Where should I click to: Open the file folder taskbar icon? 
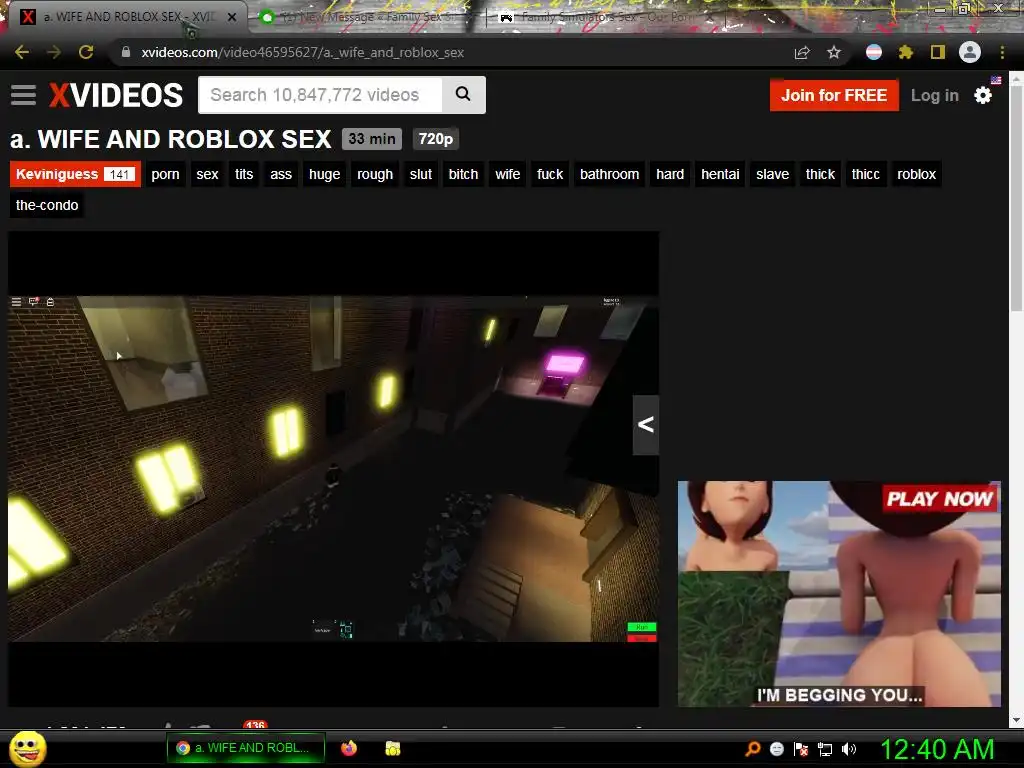(392, 748)
